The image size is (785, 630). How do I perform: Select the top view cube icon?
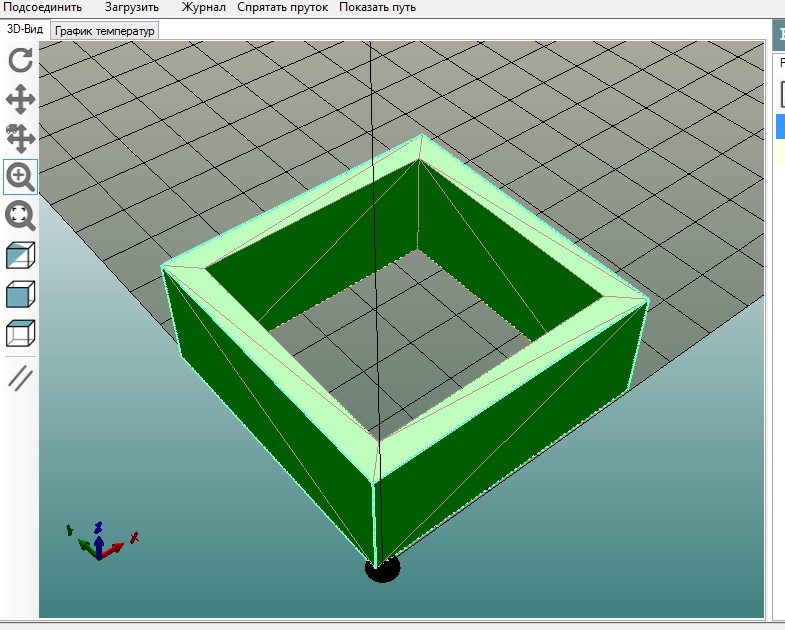tap(20, 333)
